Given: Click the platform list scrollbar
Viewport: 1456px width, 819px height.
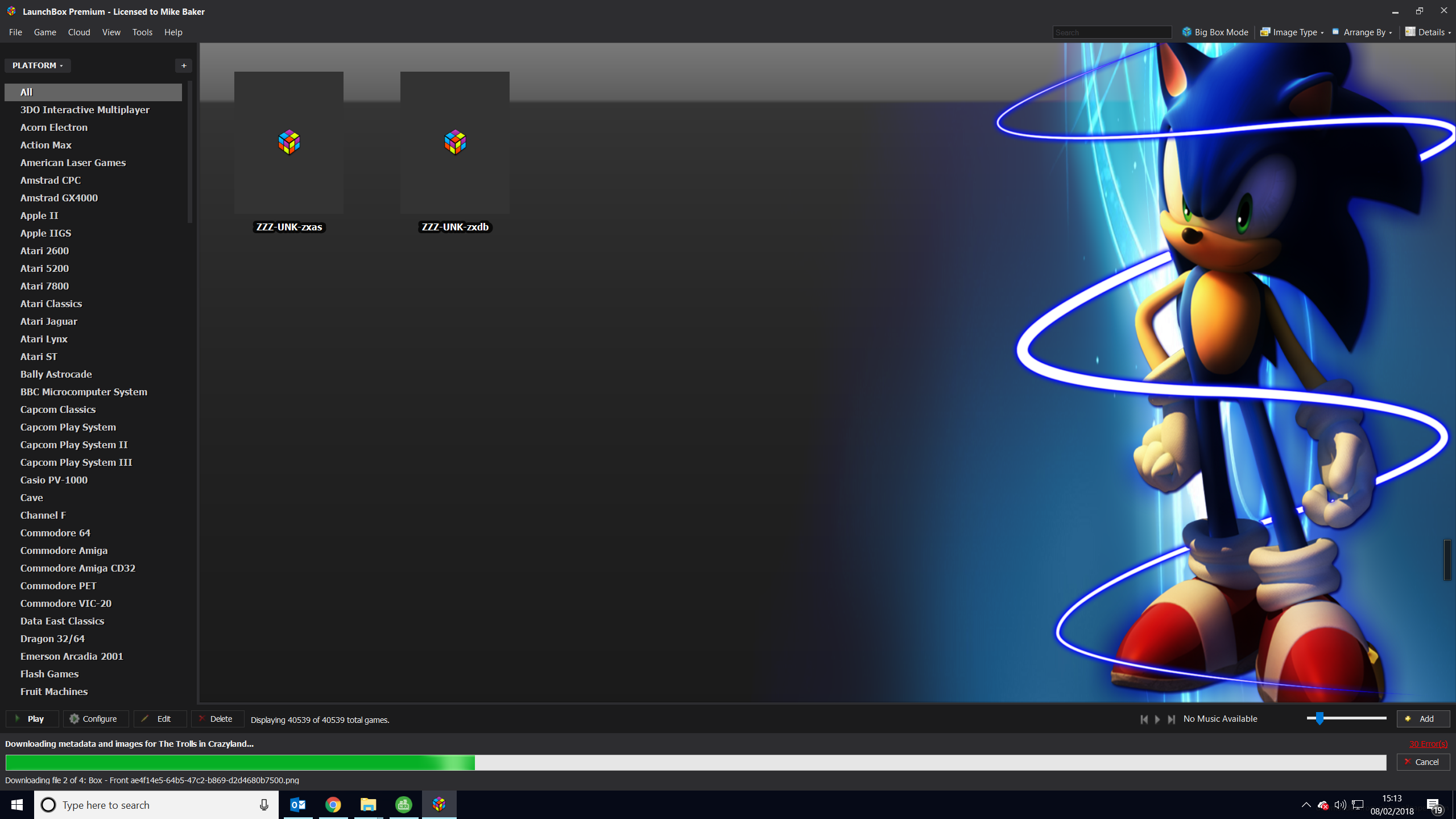Looking at the screenshot, I should coord(190,151).
